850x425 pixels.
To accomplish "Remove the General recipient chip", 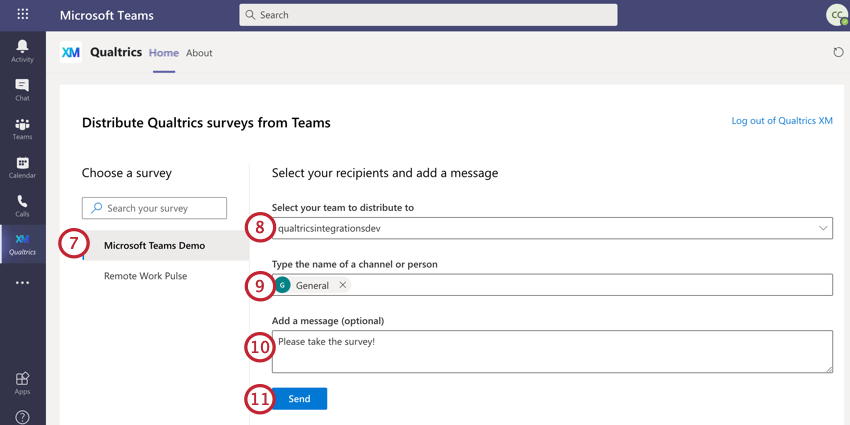I will 343,285.
